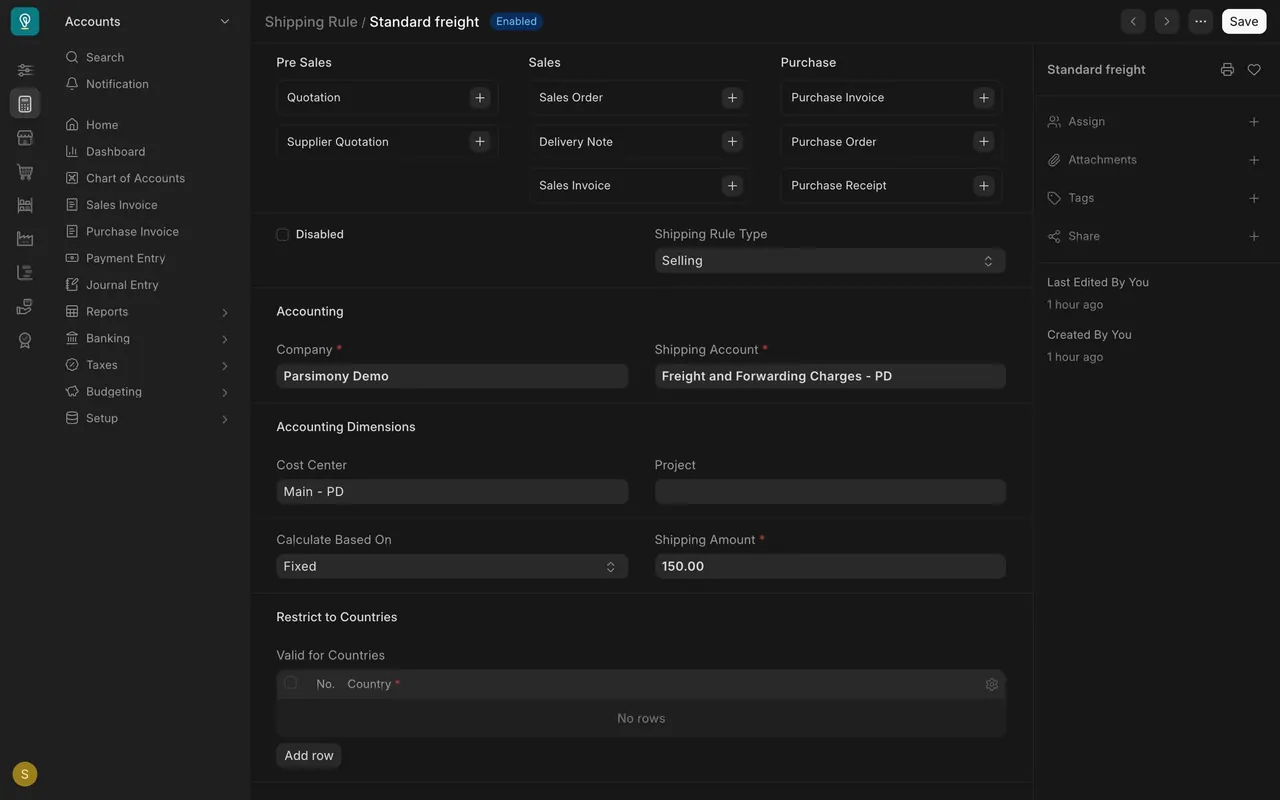Select the calculator Accounts module icon
Image resolution: width=1280 pixels, height=800 pixels.
click(x=25, y=104)
